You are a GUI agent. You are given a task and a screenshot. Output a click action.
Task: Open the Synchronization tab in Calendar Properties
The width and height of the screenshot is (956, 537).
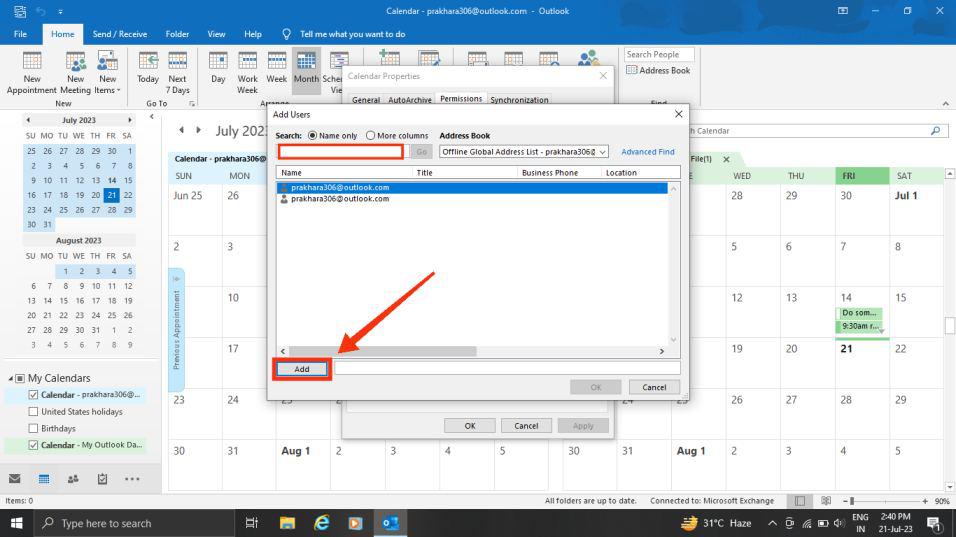pyautogui.click(x=519, y=100)
